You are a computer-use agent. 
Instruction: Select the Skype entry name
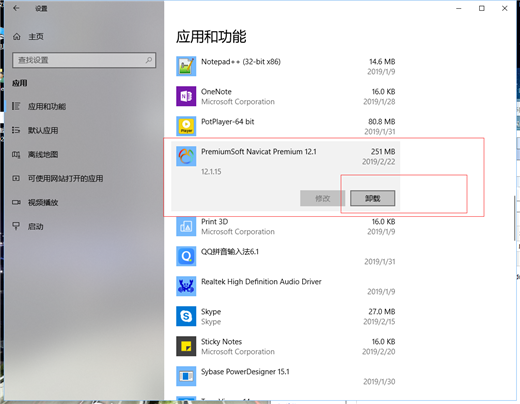point(211,312)
